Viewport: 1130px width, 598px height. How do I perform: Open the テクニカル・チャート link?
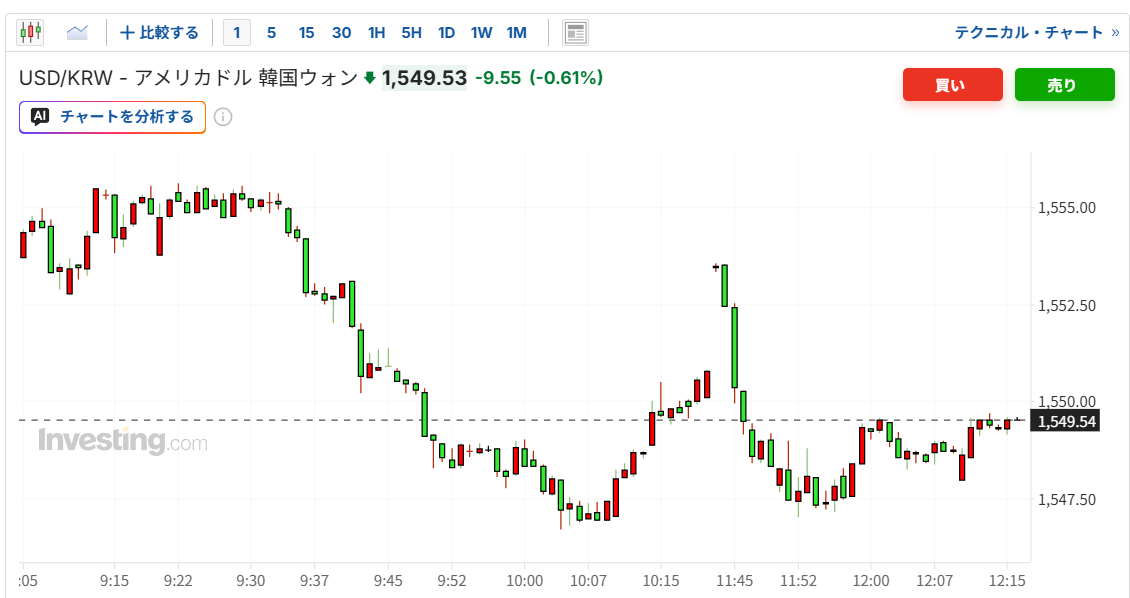[x=1037, y=32]
